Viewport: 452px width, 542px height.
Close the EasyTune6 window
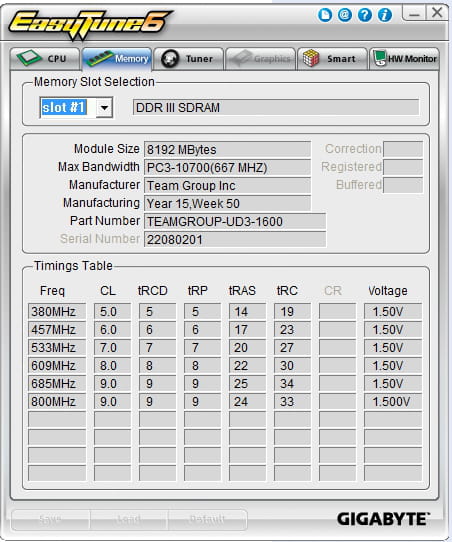pos(437,13)
